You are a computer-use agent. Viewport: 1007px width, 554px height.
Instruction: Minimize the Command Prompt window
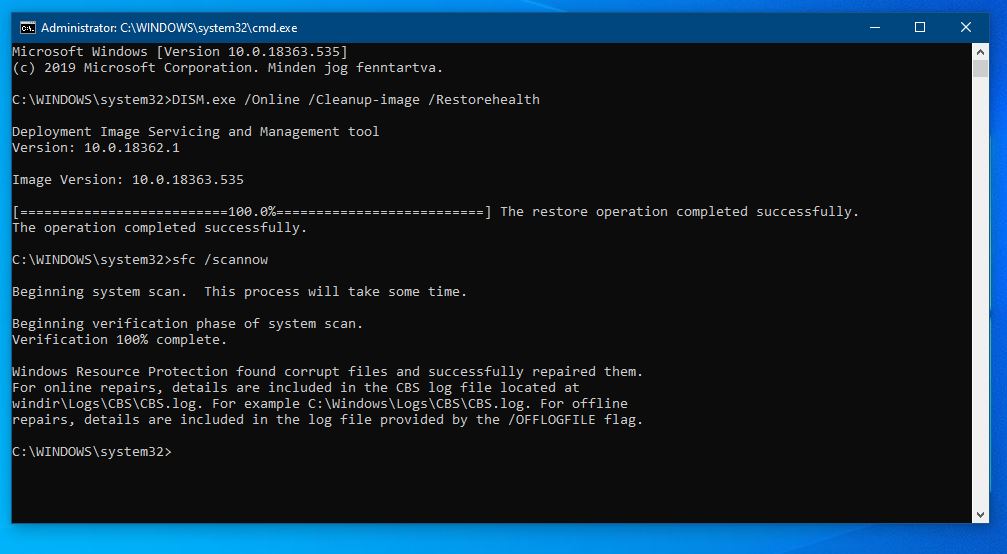[x=875, y=28]
